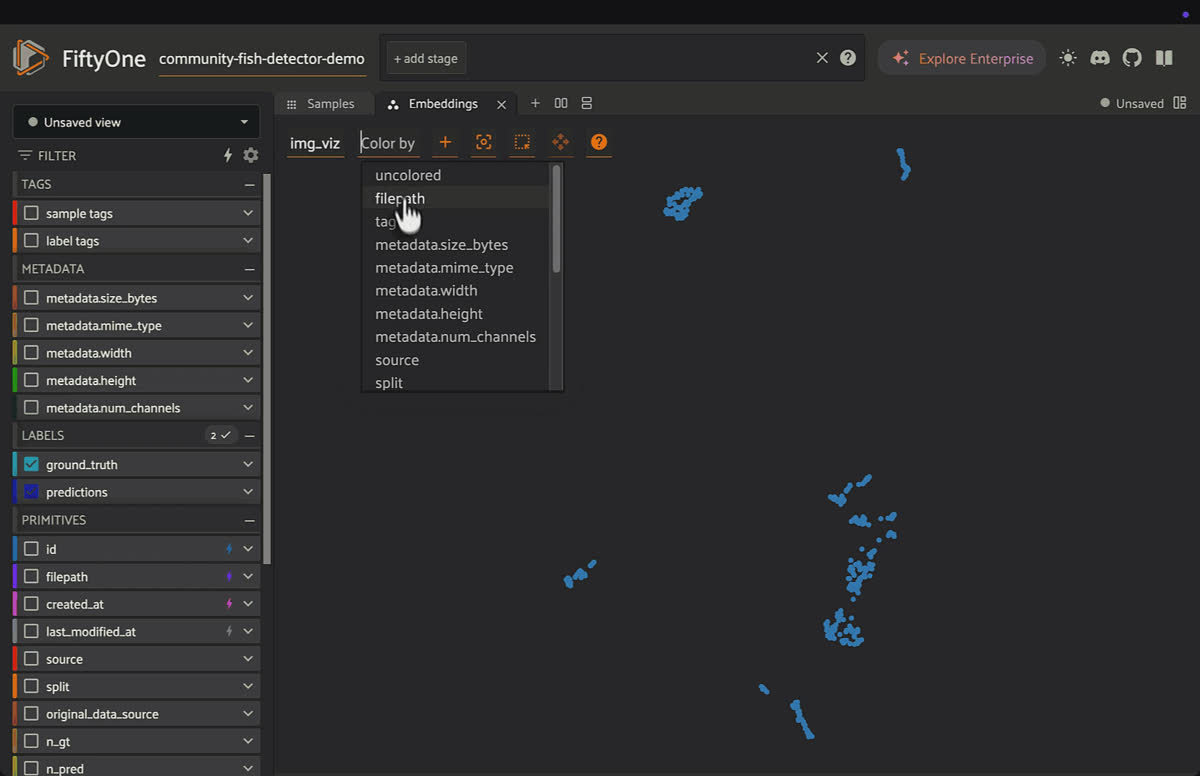Click the FiftyOne logo icon
Screen dimensions: 1200x776
[31, 58]
